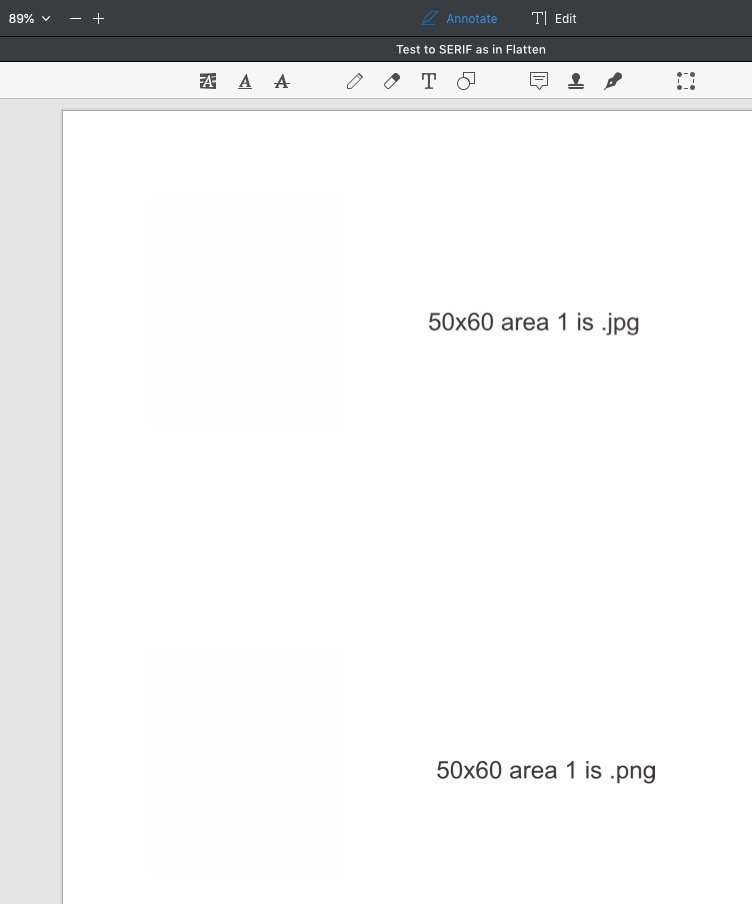Open the signature tool

(x=613, y=81)
